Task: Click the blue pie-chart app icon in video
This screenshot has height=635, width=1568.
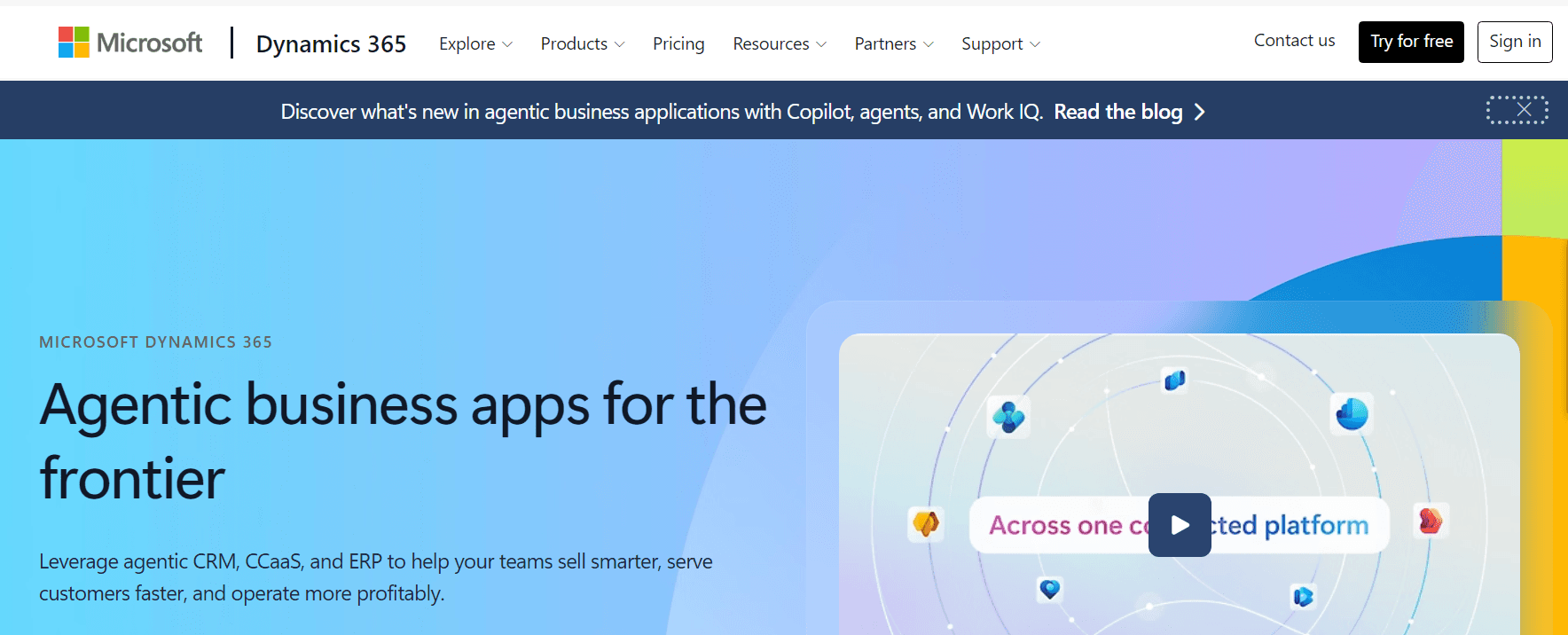Action: pyautogui.click(x=1352, y=414)
